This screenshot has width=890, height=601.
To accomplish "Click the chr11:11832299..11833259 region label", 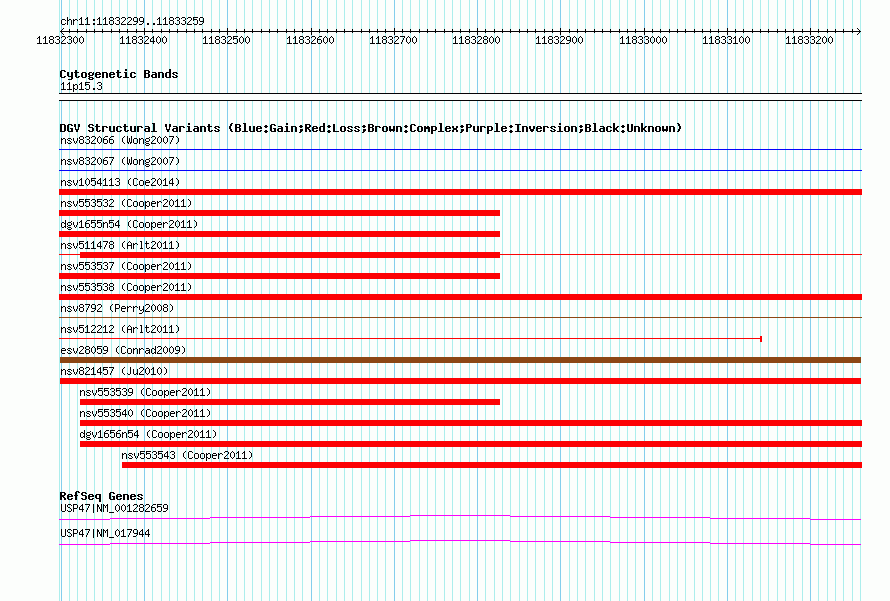I will coord(132,21).
